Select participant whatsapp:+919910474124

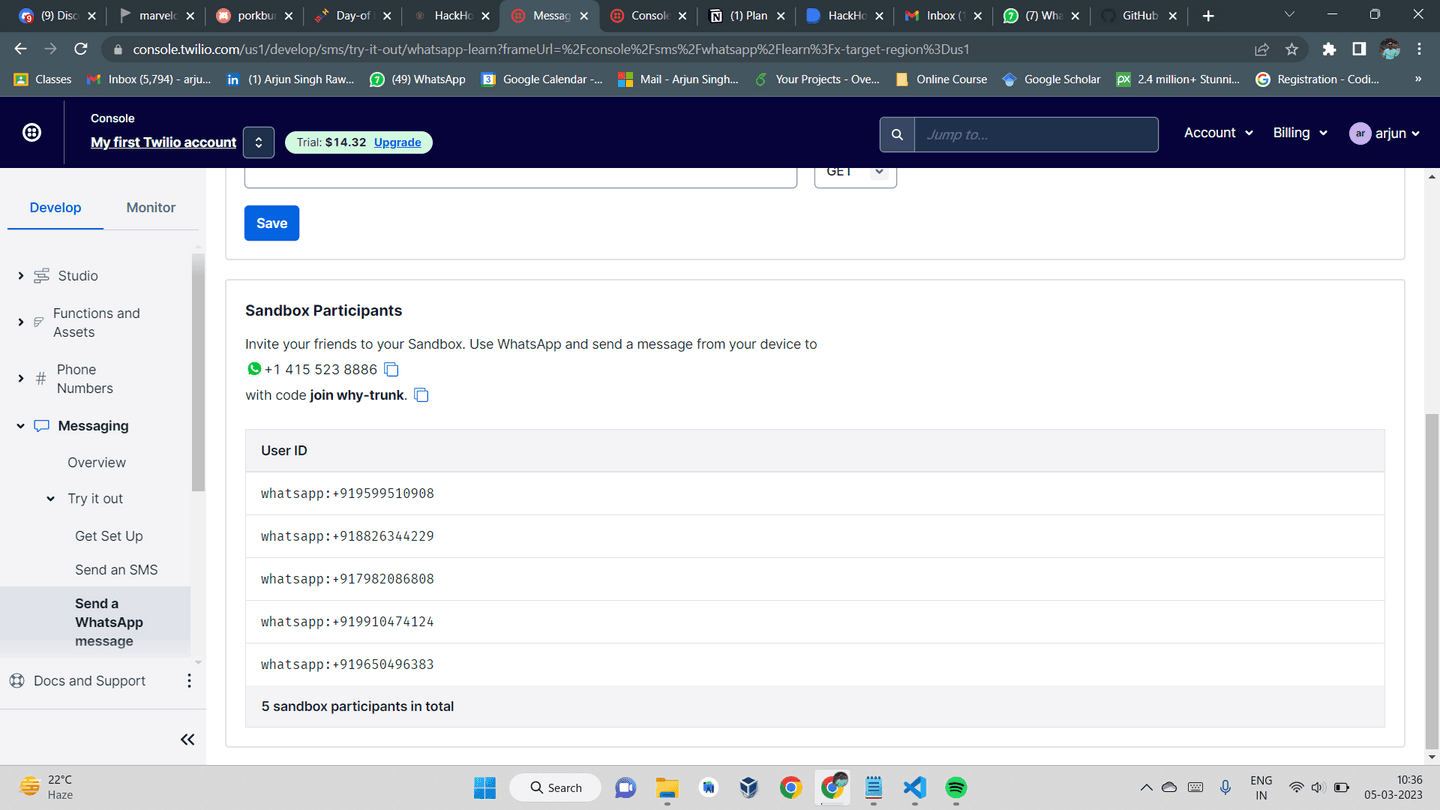815,622
